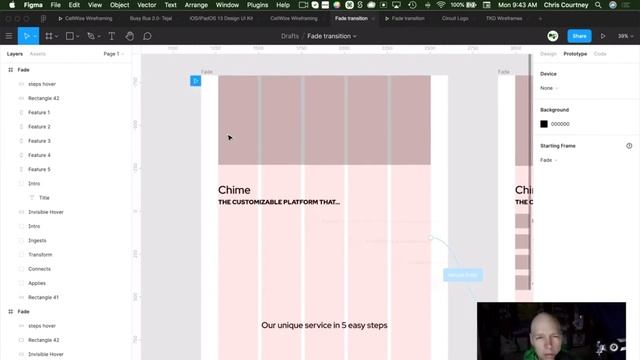Image resolution: width=640 pixels, height=360 pixels.
Task: Click the blue prototype connection label on canvas
Action: point(463,275)
